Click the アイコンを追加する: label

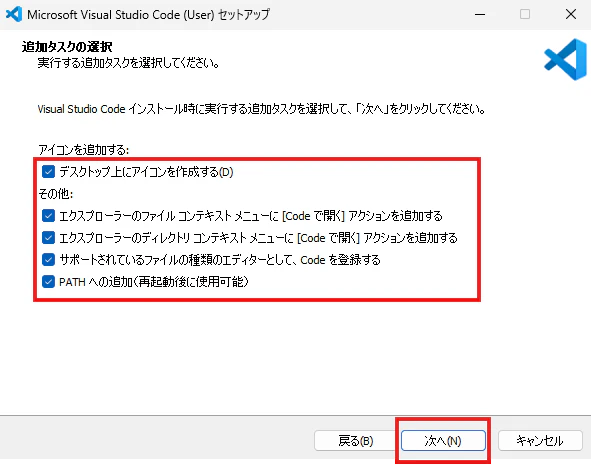point(83,150)
